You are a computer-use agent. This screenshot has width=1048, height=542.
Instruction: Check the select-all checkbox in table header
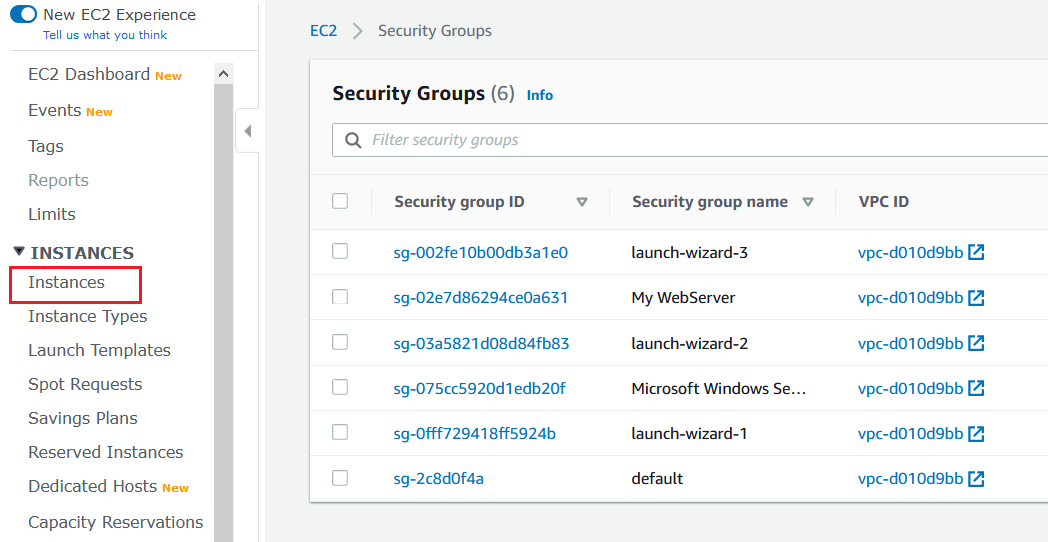click(x=340, y=201)
